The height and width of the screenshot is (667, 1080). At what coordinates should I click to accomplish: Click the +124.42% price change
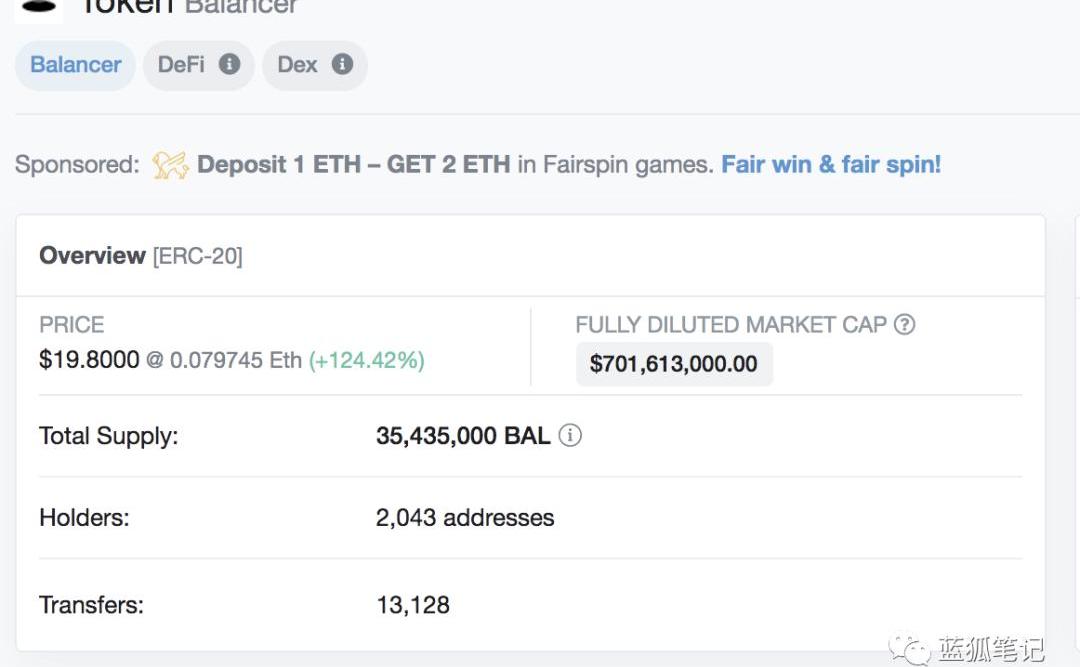366,360
